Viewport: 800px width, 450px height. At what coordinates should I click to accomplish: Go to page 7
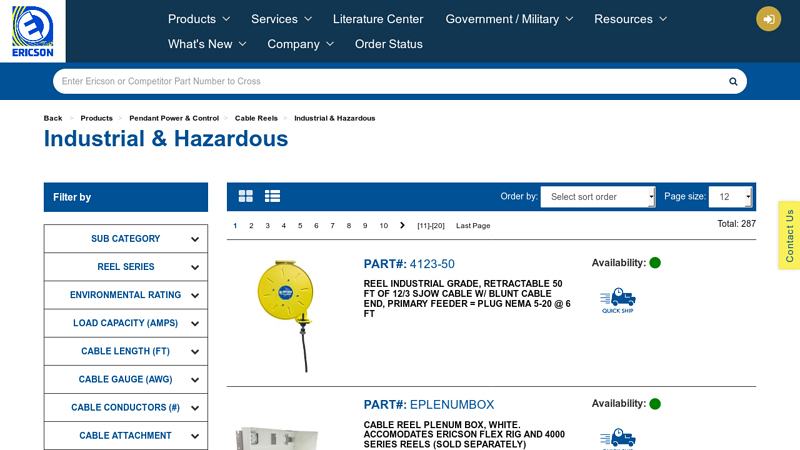point(333,226)
